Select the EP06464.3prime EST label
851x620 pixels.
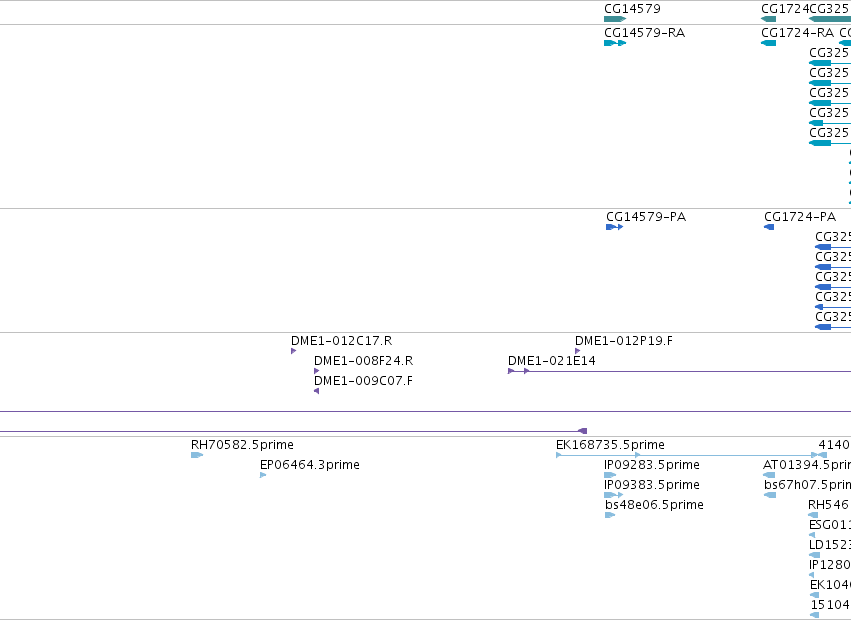click(310, 465)
